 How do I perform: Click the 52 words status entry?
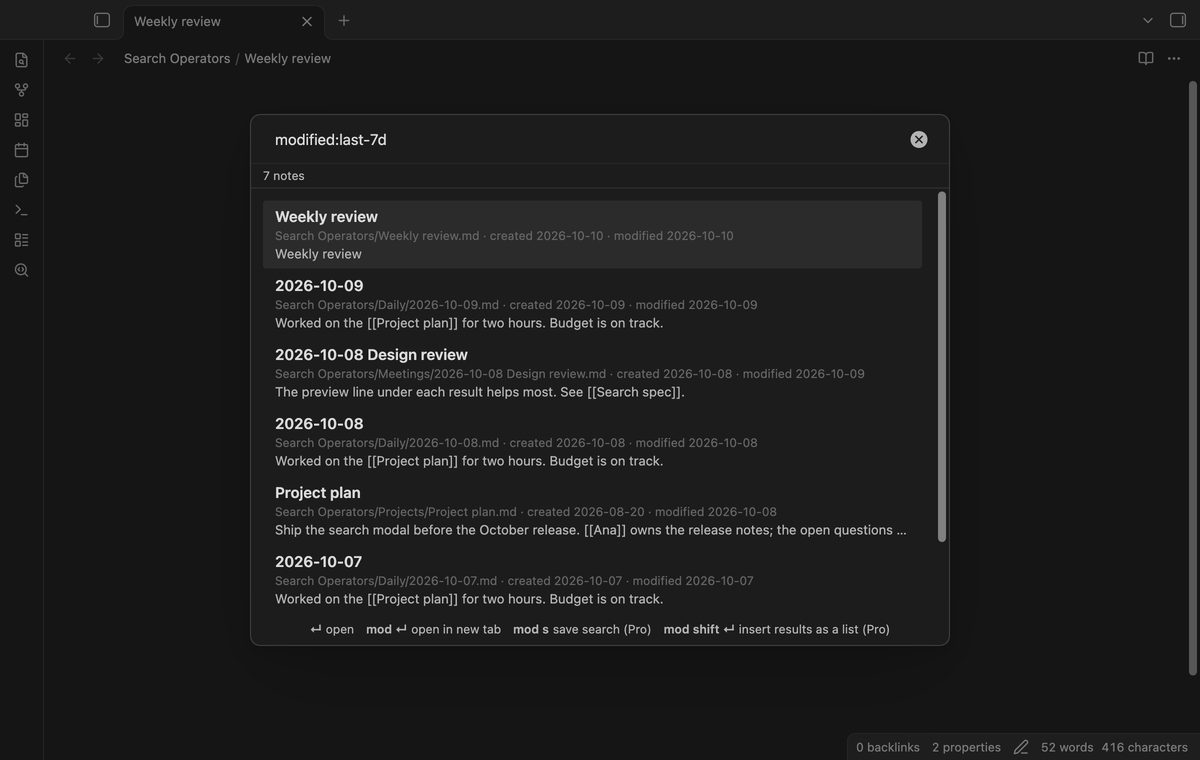1067,747
